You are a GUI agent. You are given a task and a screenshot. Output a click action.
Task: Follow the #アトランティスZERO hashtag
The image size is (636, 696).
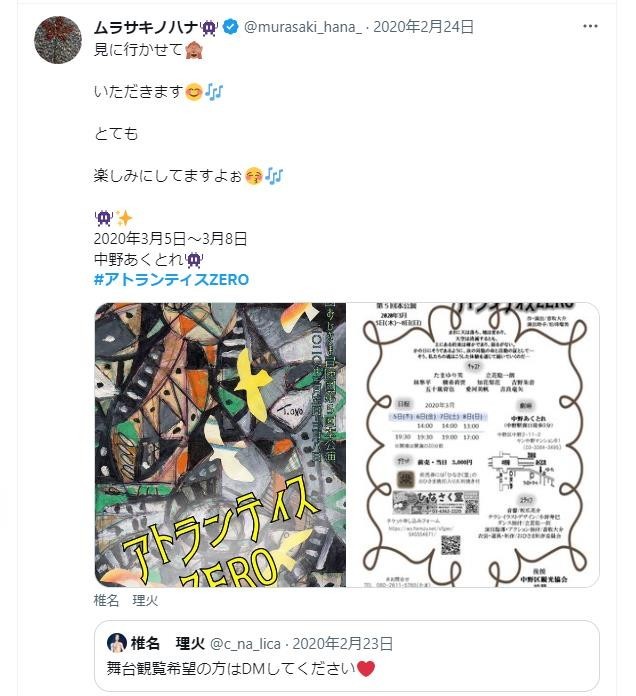pyautogui.click(x=171, y=280)
